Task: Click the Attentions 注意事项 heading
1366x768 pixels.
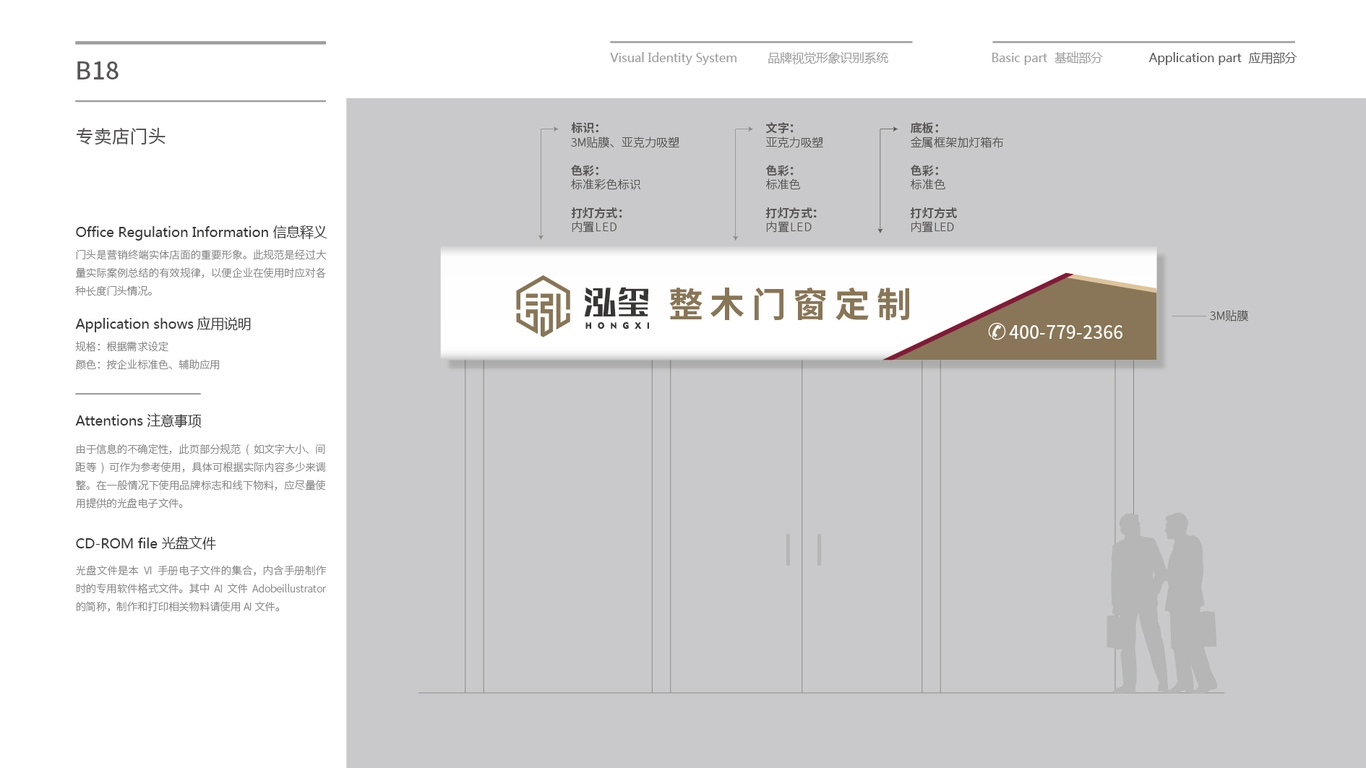Action: pos(138,421)
